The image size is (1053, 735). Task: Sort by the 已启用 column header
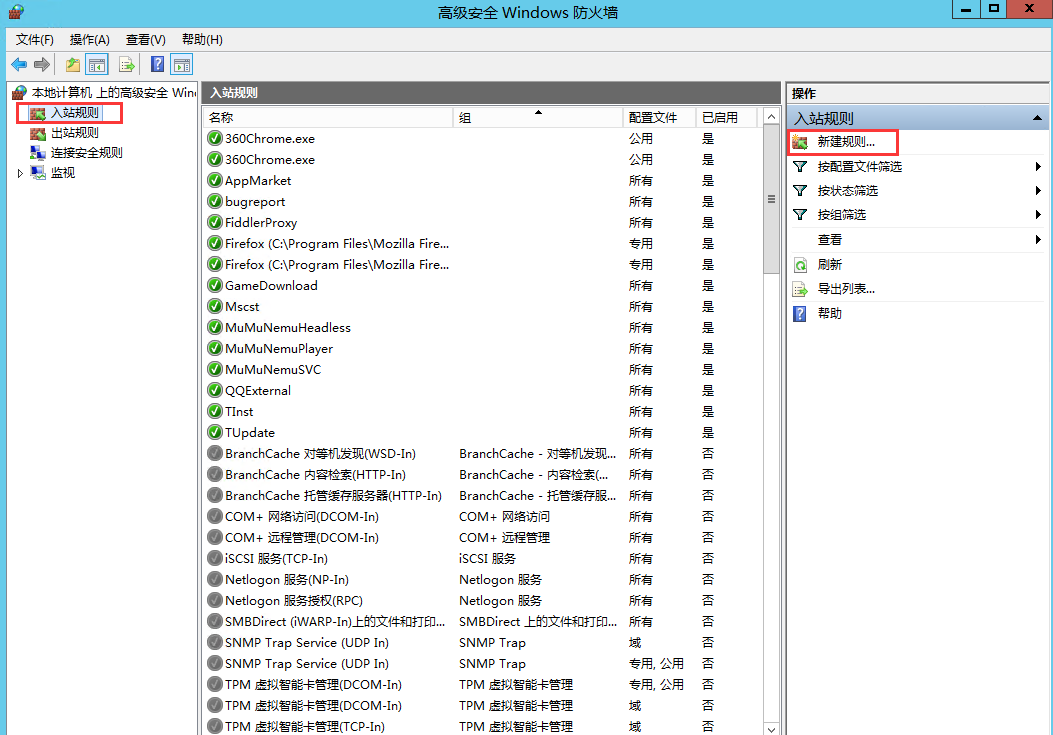point(725,118)
